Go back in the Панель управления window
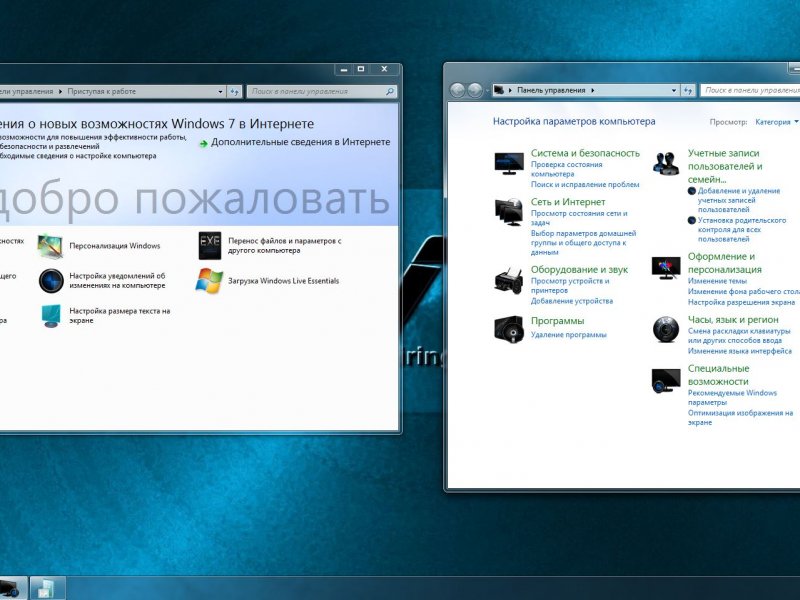800x600 pixels. [457, 90]
